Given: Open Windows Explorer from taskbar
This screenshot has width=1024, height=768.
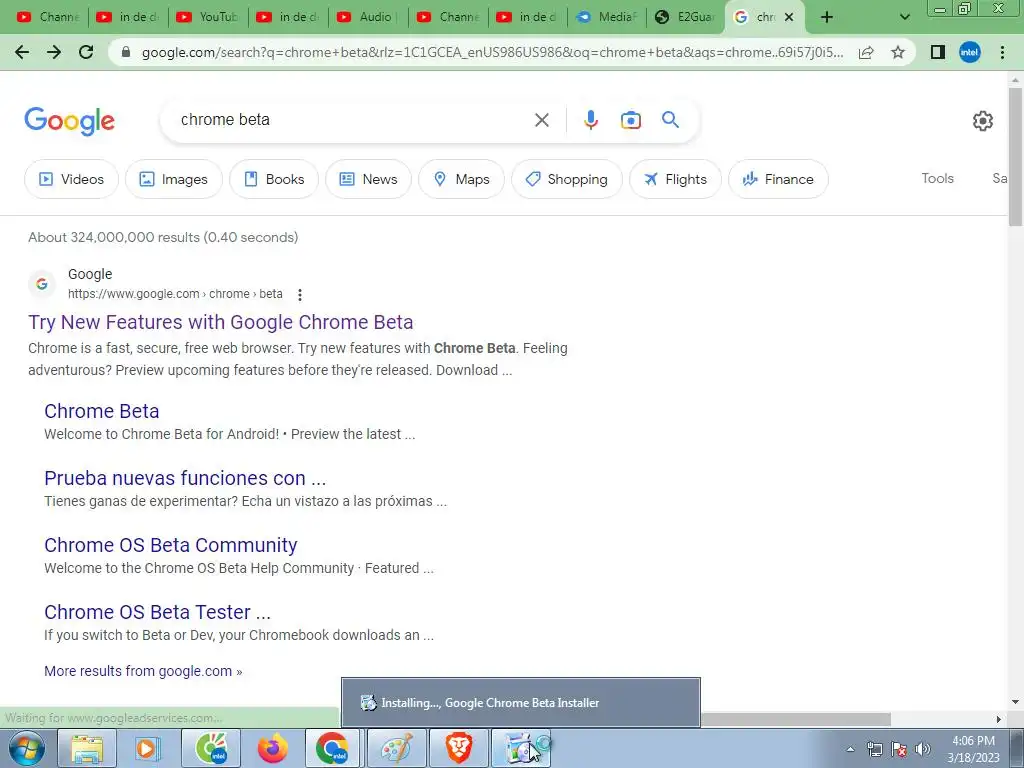Looking at the screenshot, I should (x=87, y=748).
